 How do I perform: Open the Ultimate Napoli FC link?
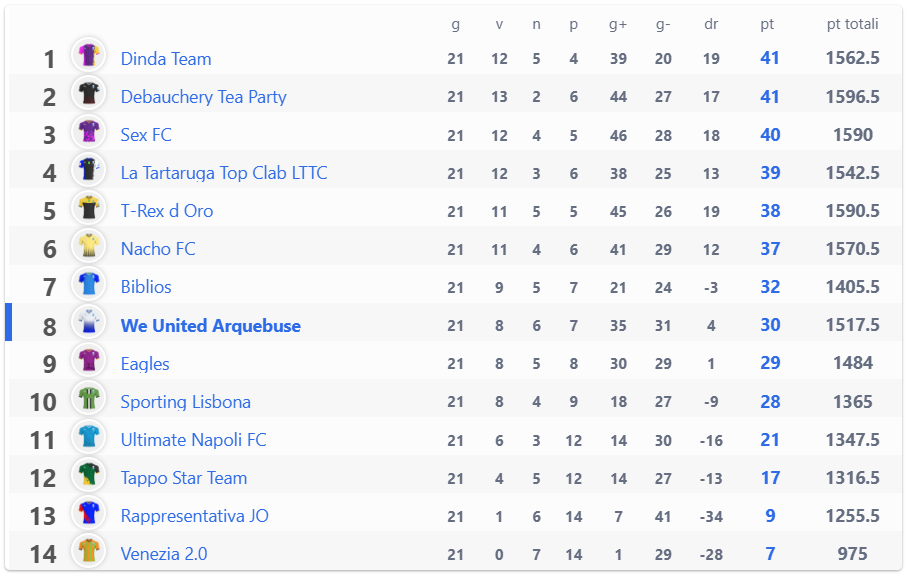pyautogui.click(x=194, y=440)
